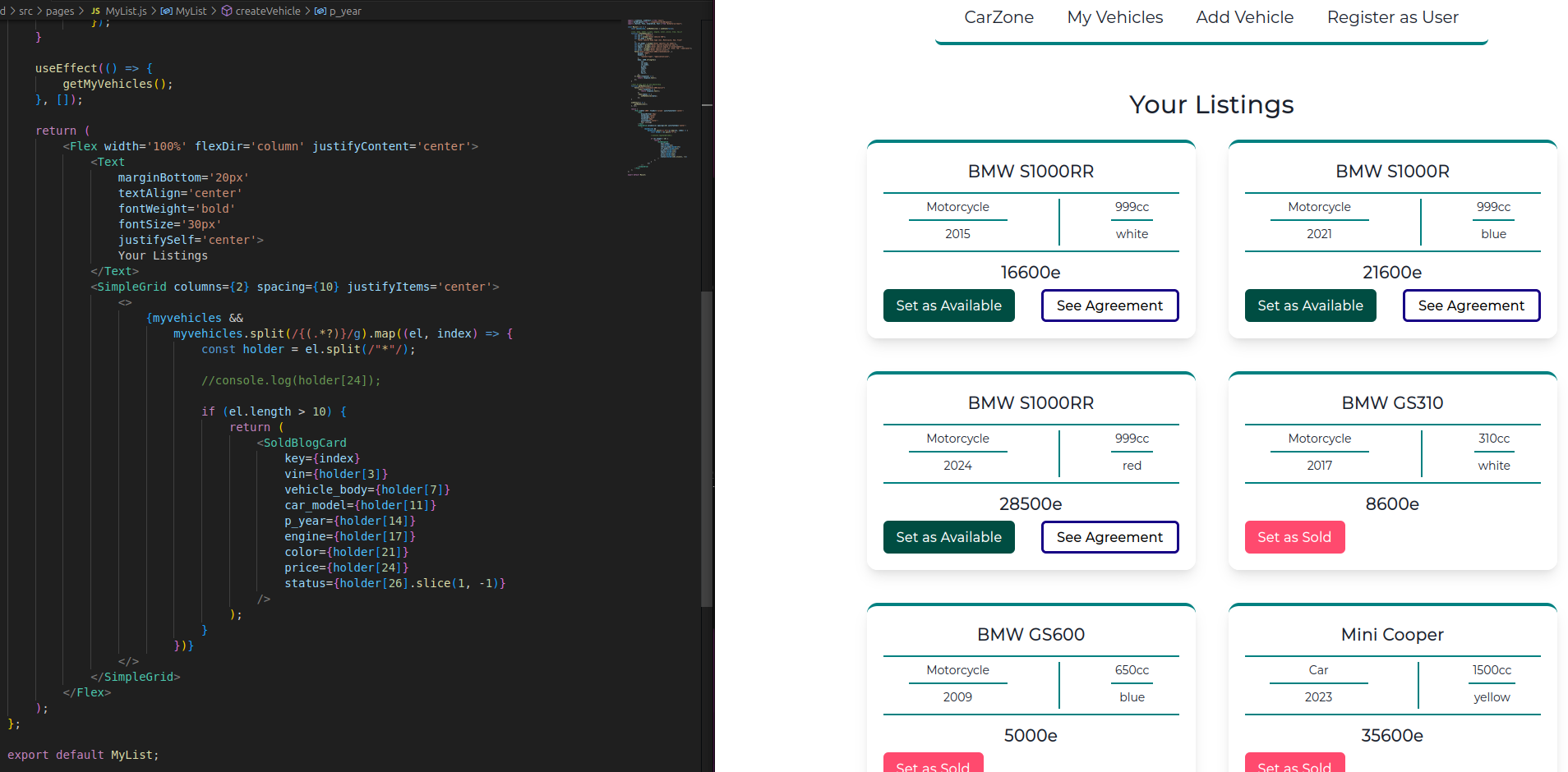
Task: Click Register as User link
Action: point(1392,17)
